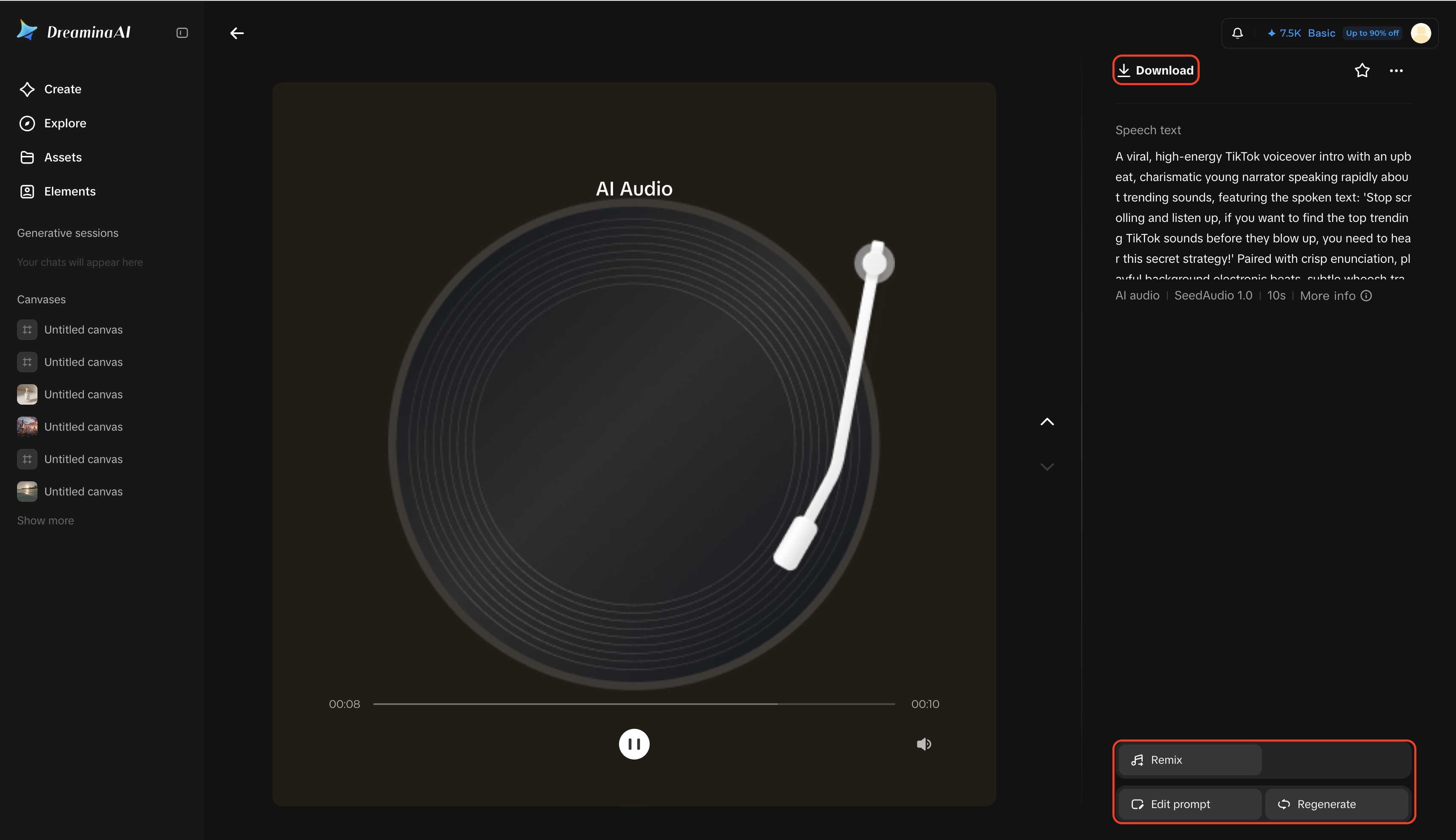
Task: Open the three-dot more options menu
Action: click(1396, 70)
